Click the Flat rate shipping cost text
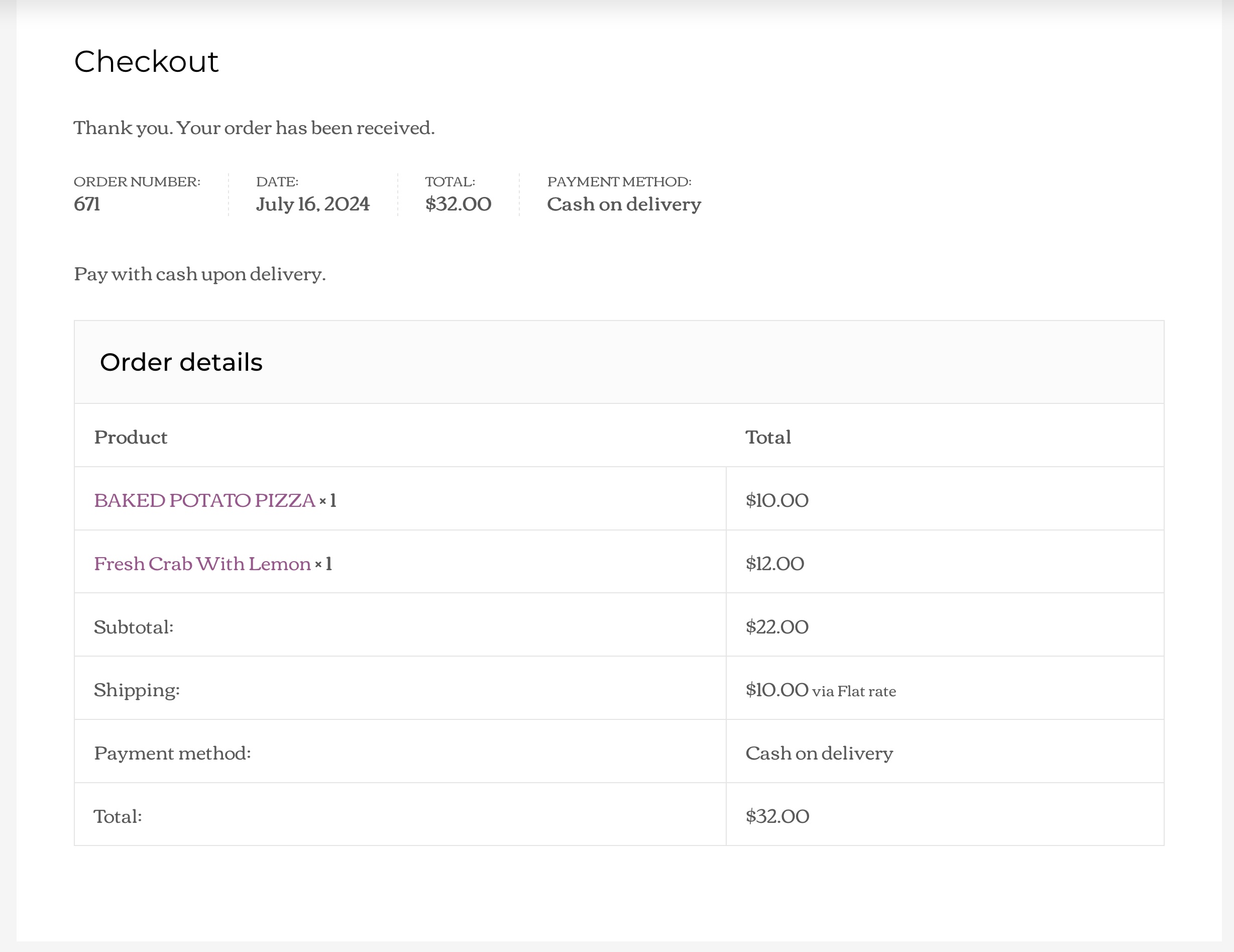Image resolution: width=1234 pixels, height=952 pixels. tap(821, 690)
